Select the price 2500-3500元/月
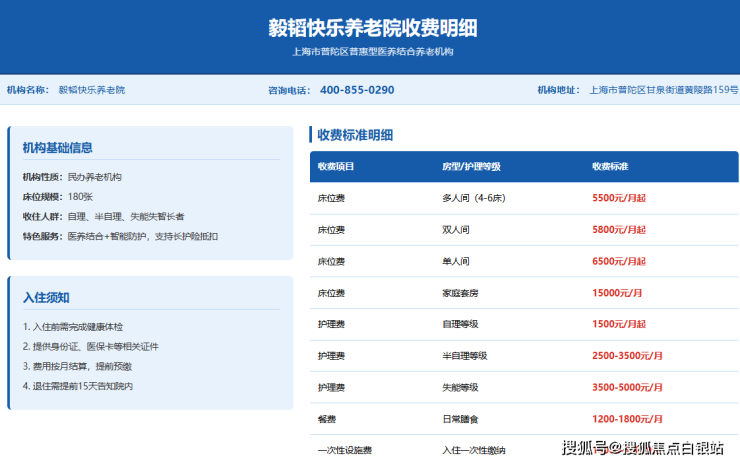Viewport: 740px width, 464px height. [628, 356]
